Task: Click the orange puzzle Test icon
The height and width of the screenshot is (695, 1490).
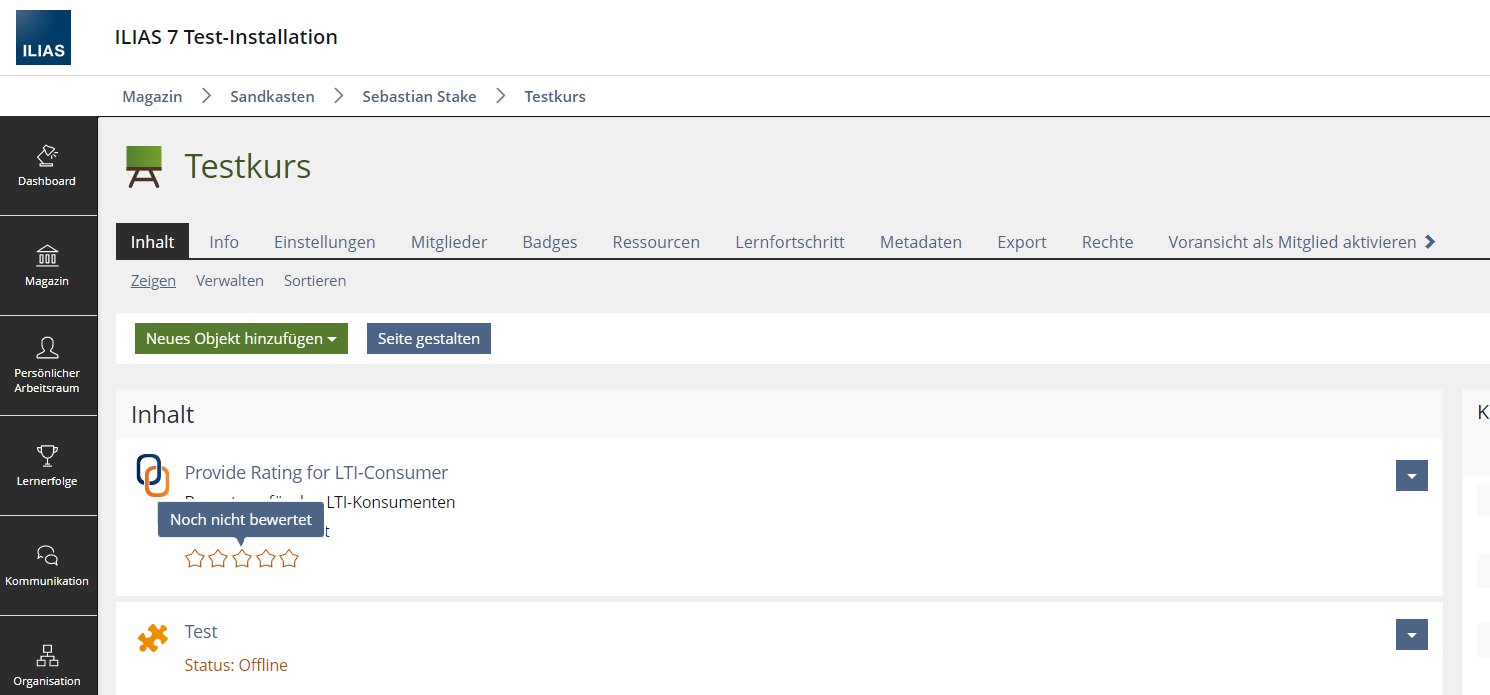Action: [152, 638]
